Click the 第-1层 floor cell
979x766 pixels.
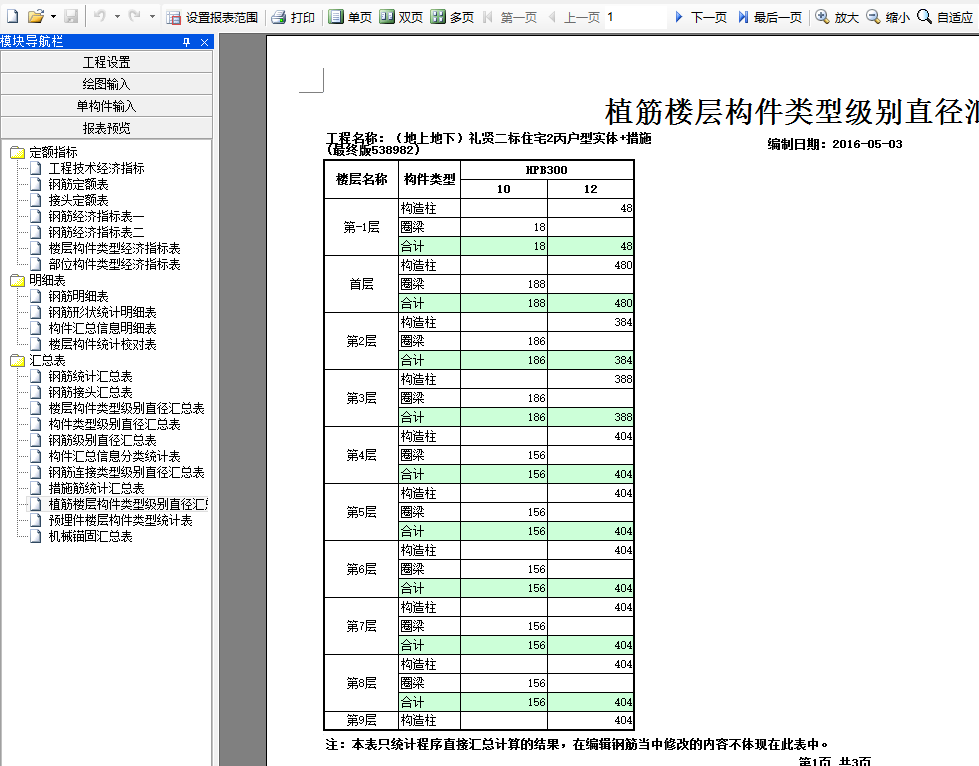click(x=362, y=227)
